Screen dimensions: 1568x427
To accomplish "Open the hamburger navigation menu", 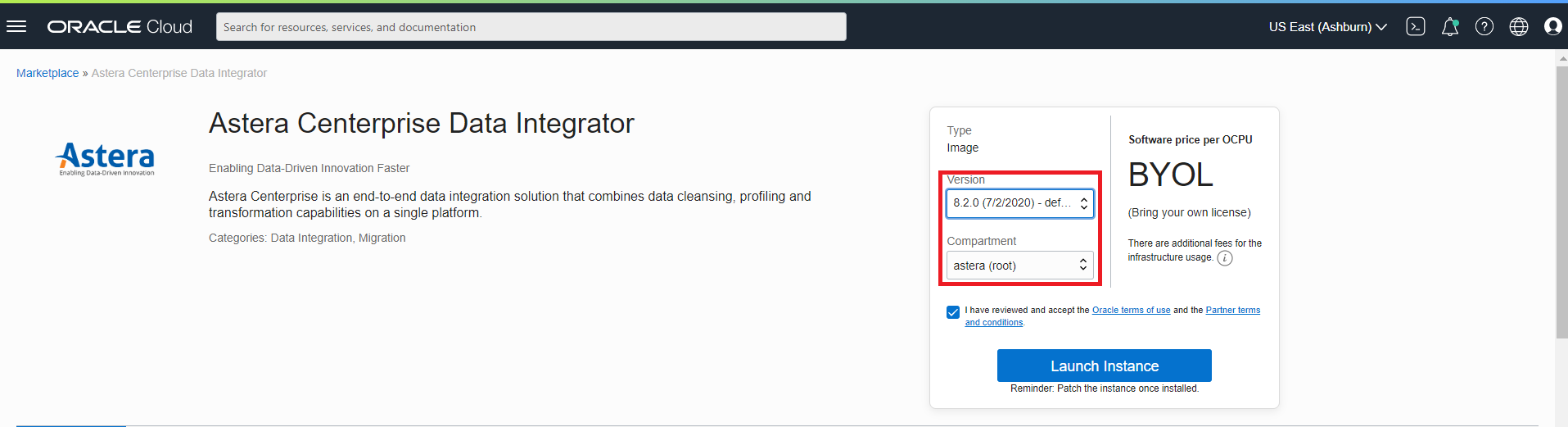I will [16, 26].
